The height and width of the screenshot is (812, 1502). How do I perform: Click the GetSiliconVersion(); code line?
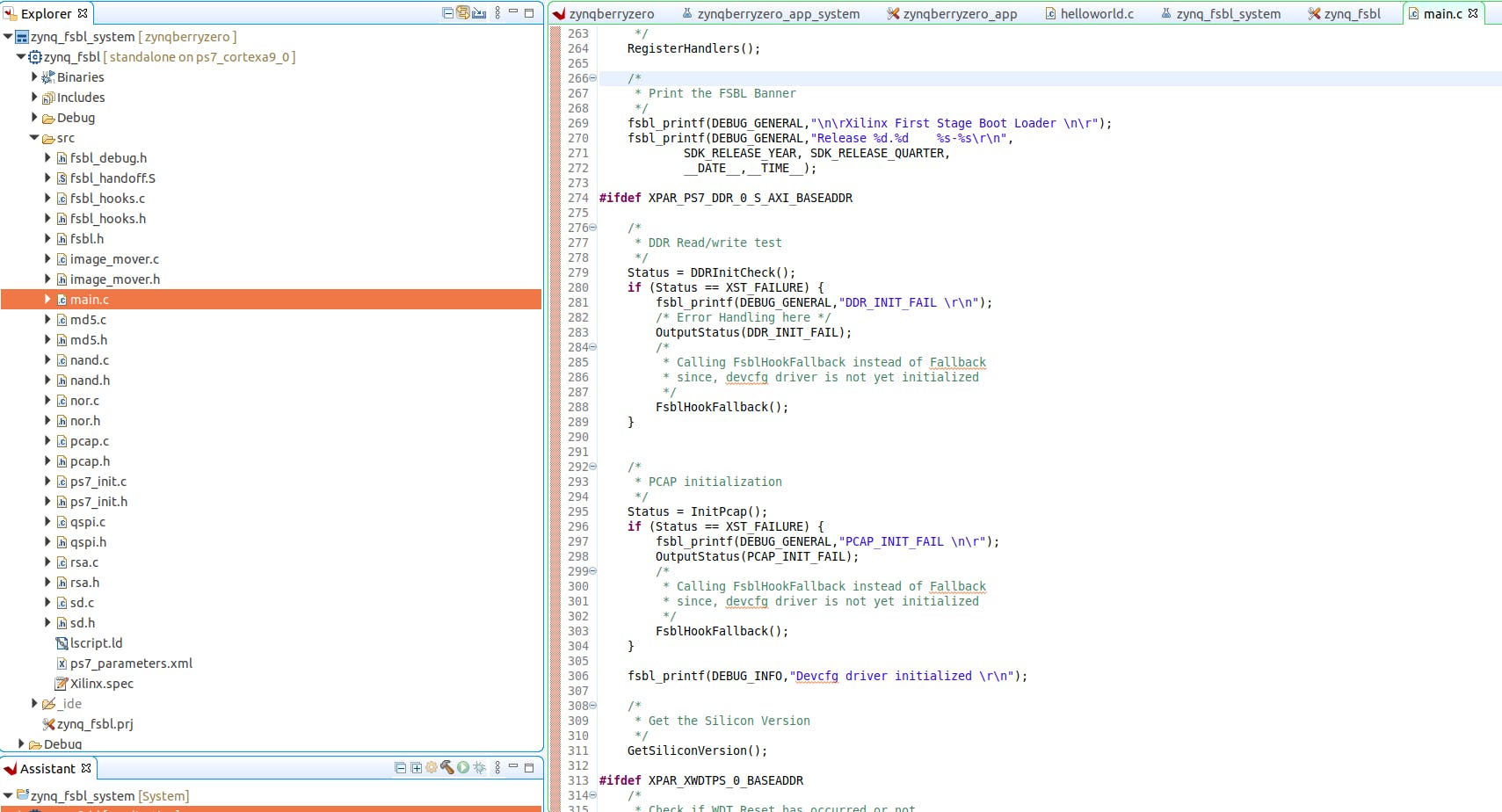click(697, 750)
